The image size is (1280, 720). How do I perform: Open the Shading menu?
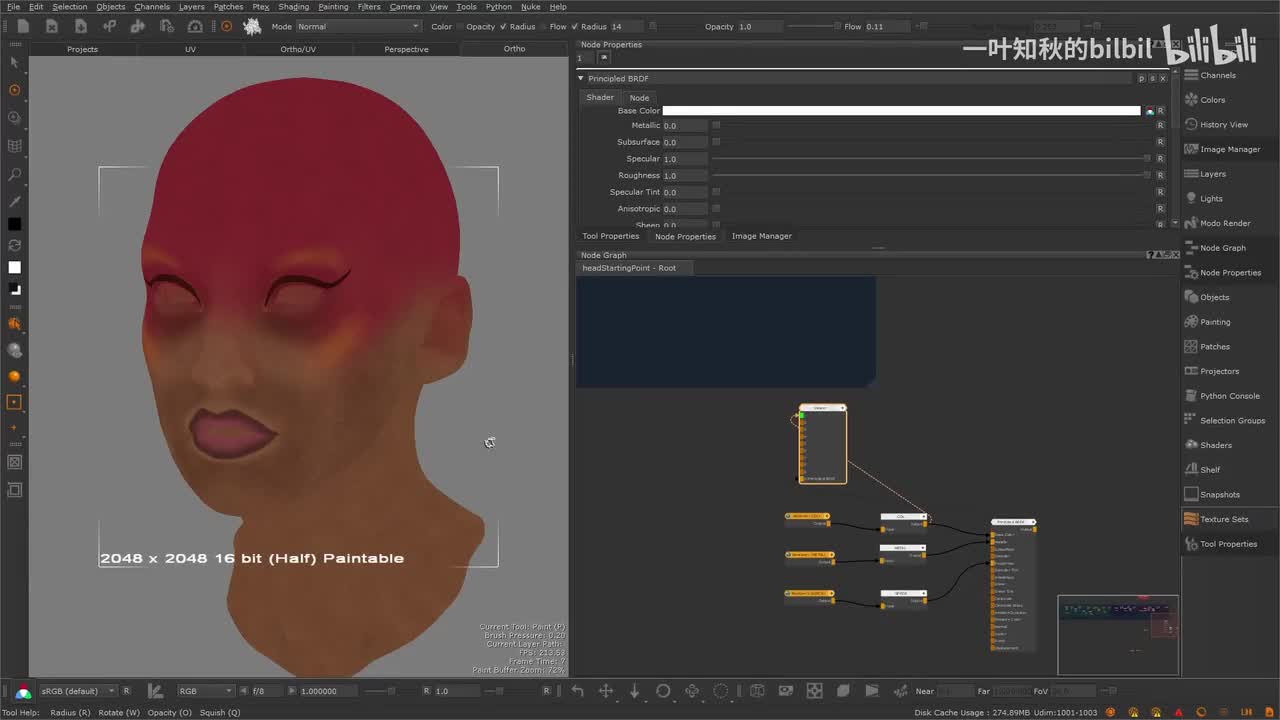pos(293,7)
